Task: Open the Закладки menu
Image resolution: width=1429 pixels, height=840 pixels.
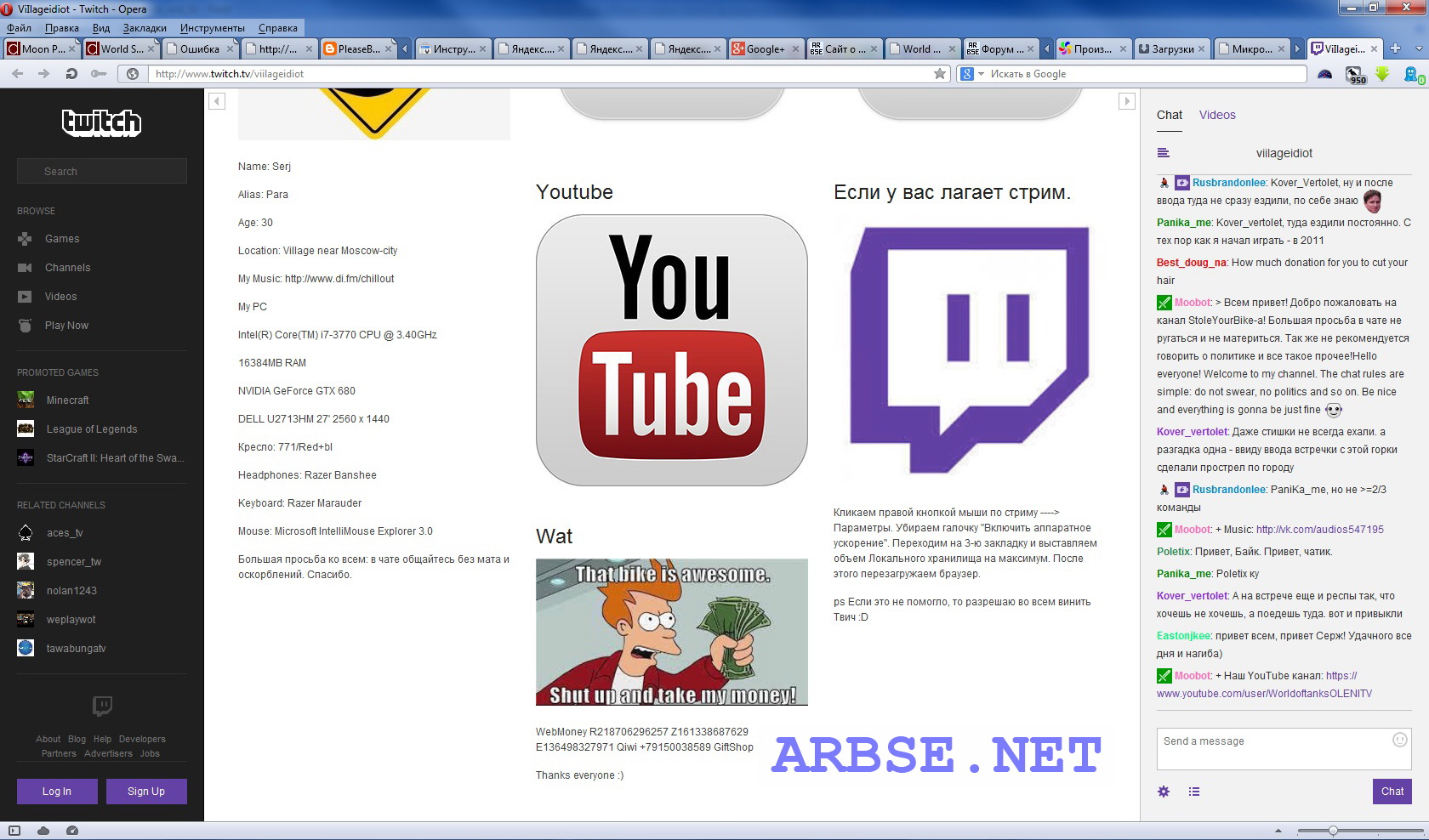Action: click(x=145, y=28)
